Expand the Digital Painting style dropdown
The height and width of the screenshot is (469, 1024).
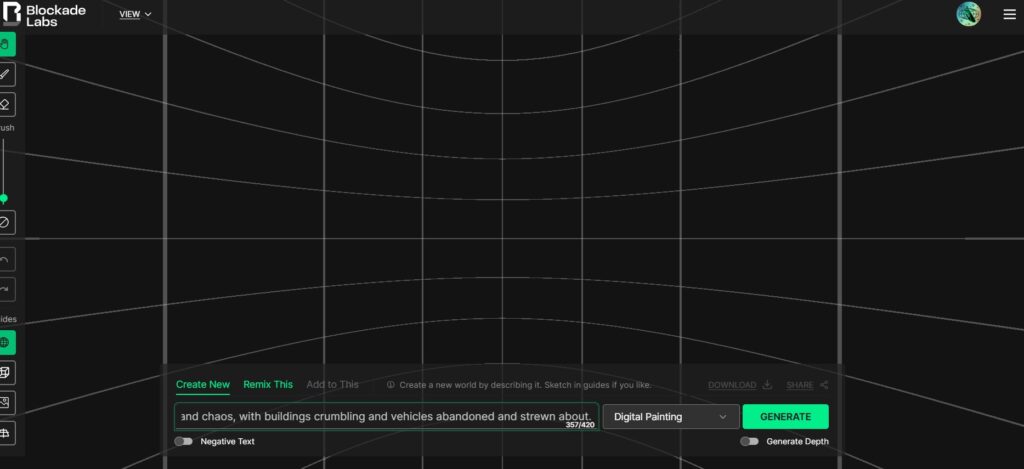[x=670, y=417]
